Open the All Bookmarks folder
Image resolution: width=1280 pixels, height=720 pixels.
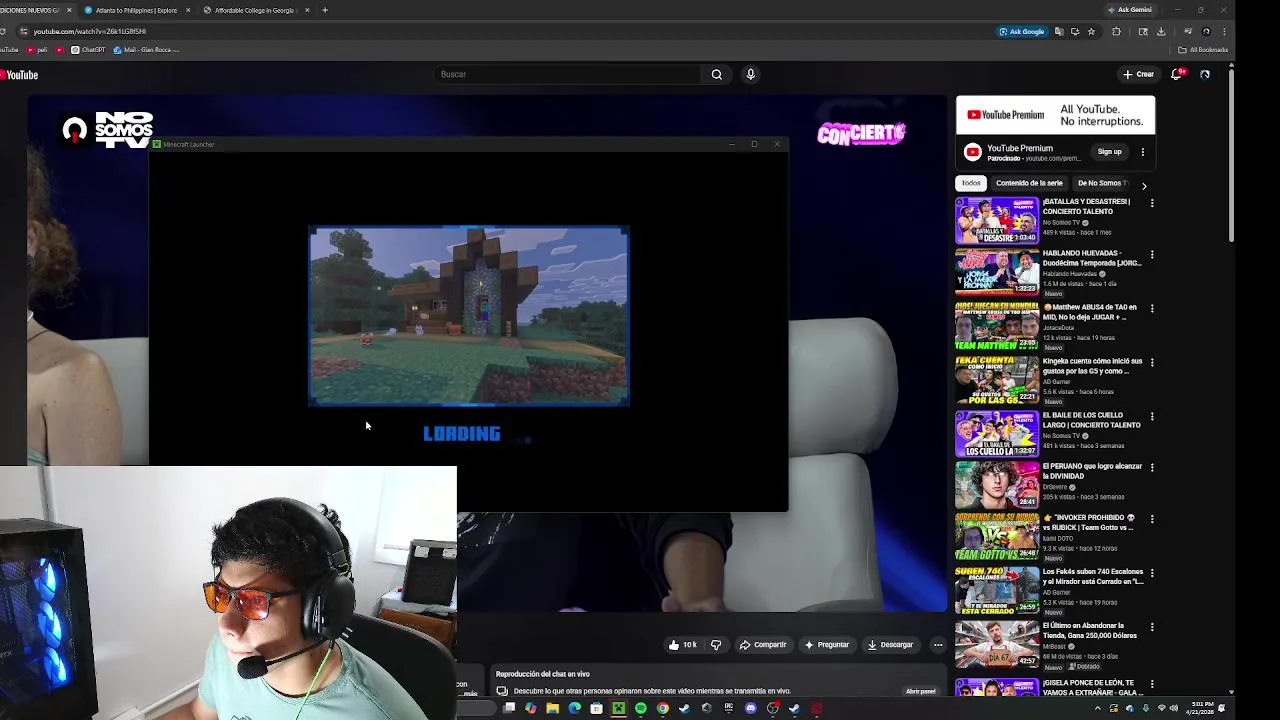tap(1203, 50)
